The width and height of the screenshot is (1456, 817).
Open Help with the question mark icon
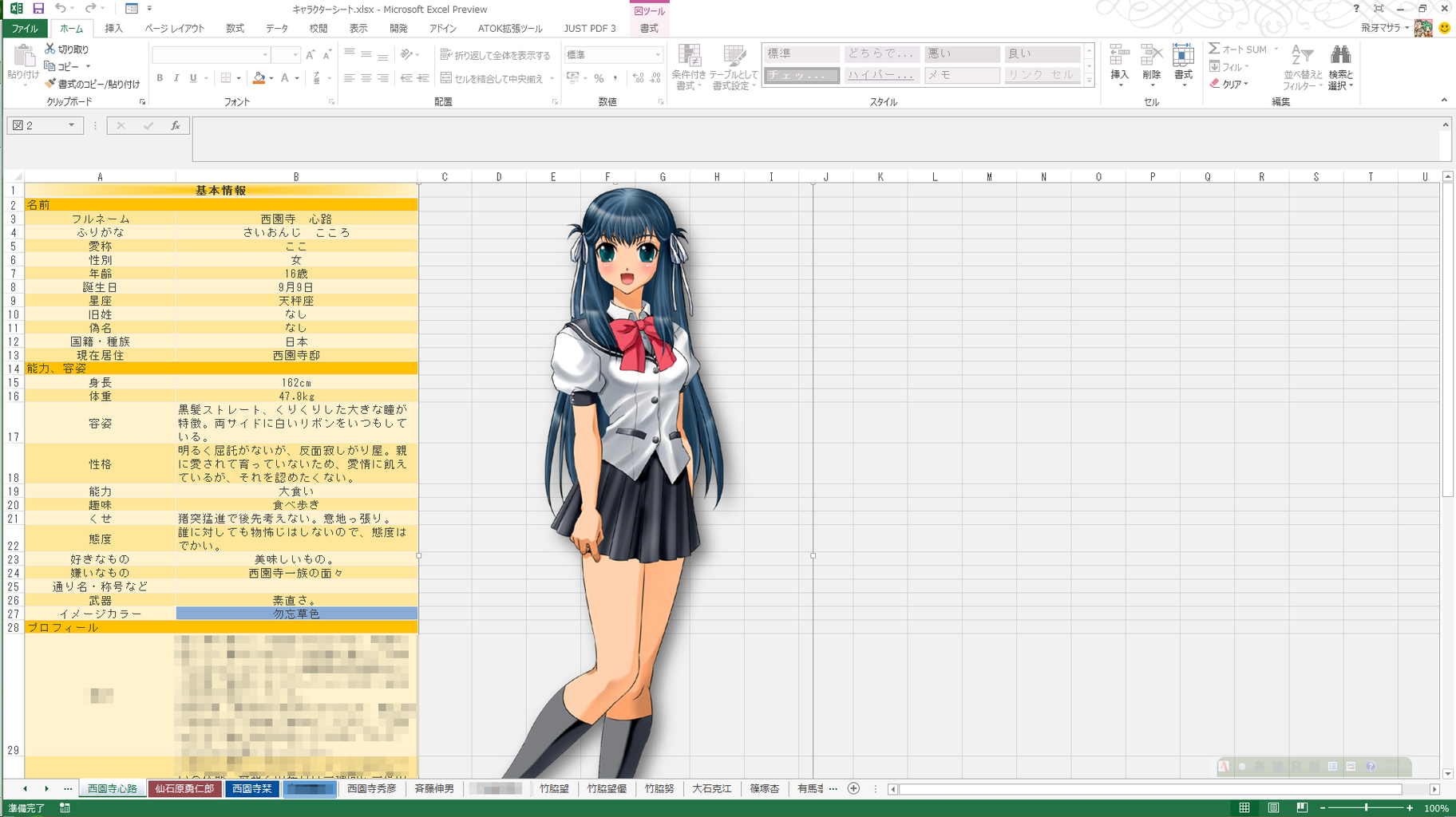(1356, 9)
